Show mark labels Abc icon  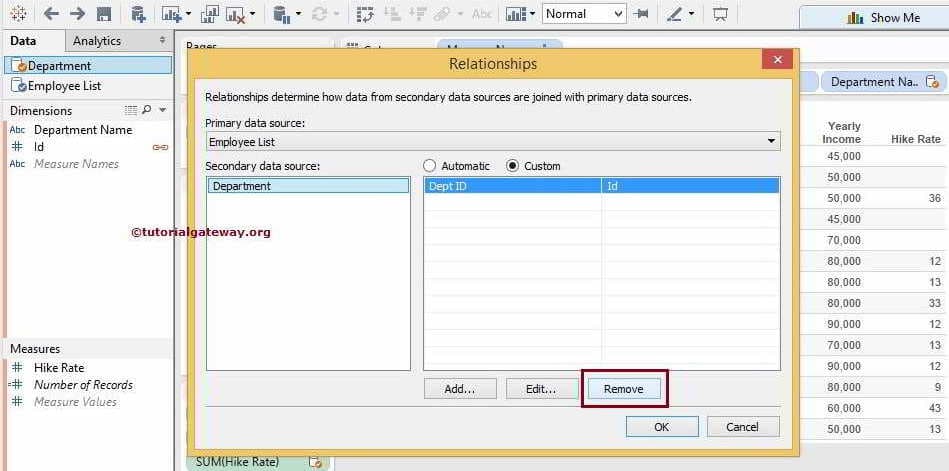tap(482, 14)
